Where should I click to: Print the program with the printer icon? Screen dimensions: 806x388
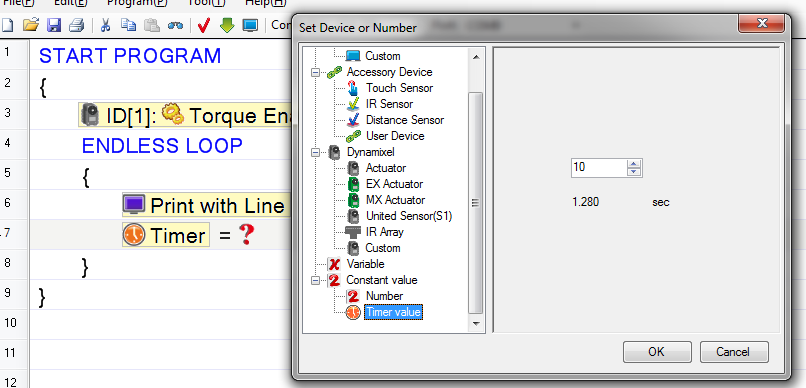77,25
